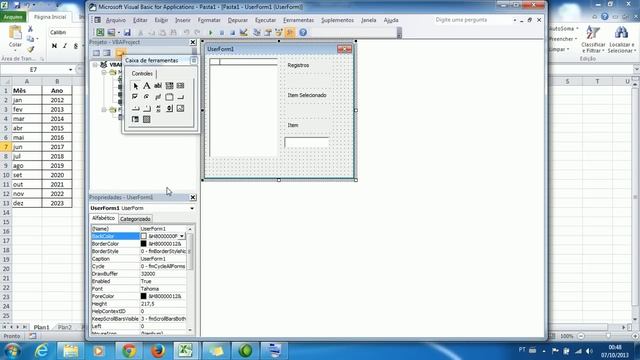Select the Frame control in the toolbox
Screen dimensions: 640x360
[x=169, y=97]
